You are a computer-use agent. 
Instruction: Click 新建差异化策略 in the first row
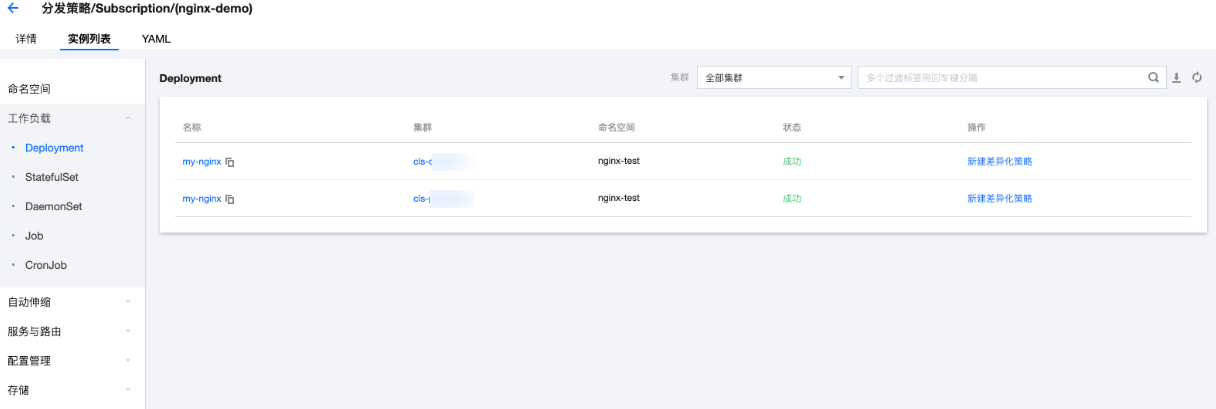tap(999, 162)
